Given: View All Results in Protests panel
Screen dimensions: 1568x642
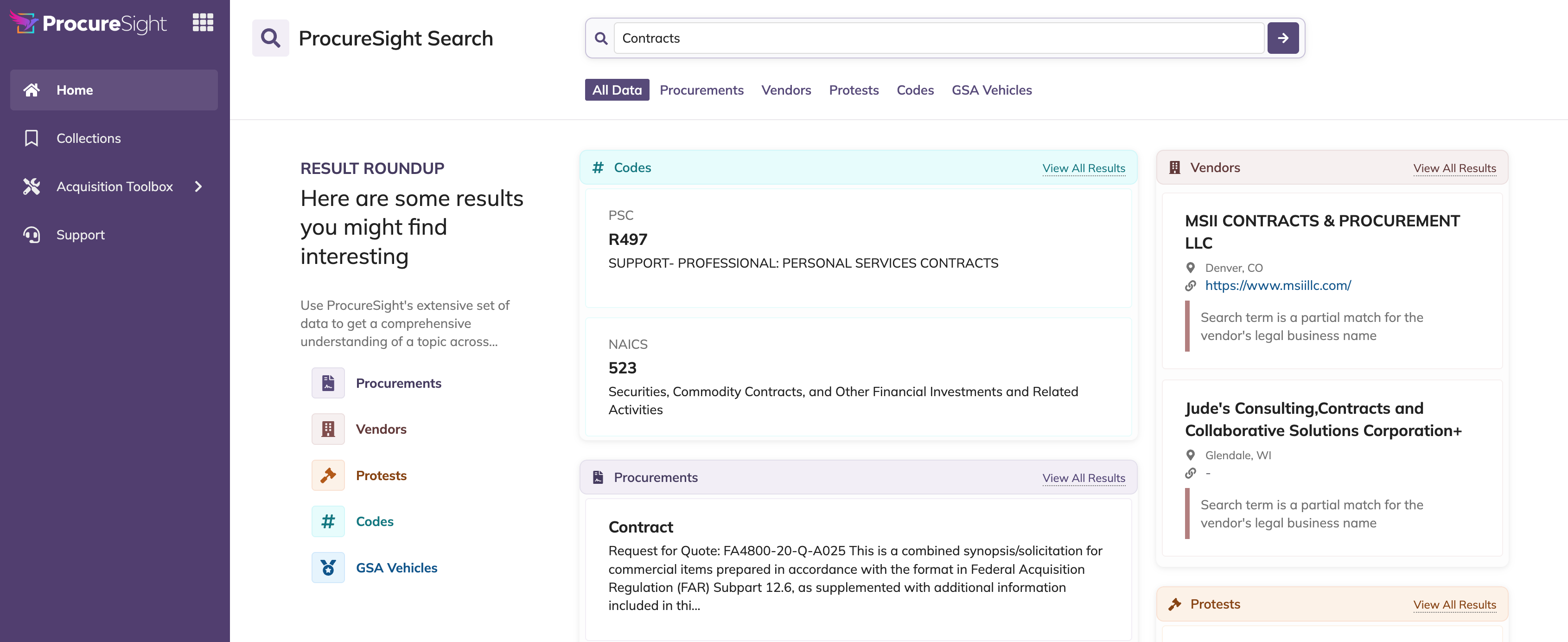Looking at the screenshot, I should click(x=1454, y=605).
